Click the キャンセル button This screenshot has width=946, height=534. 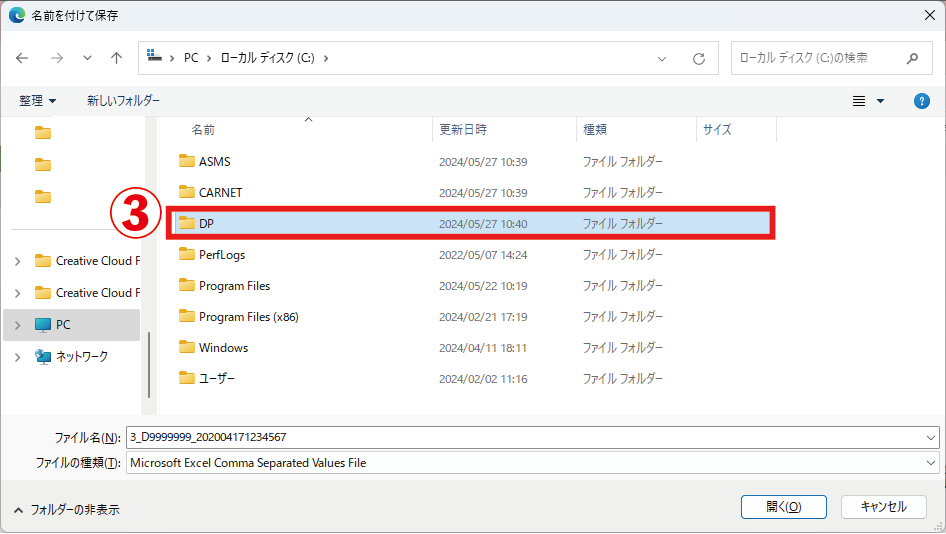[x=884, y=507]
